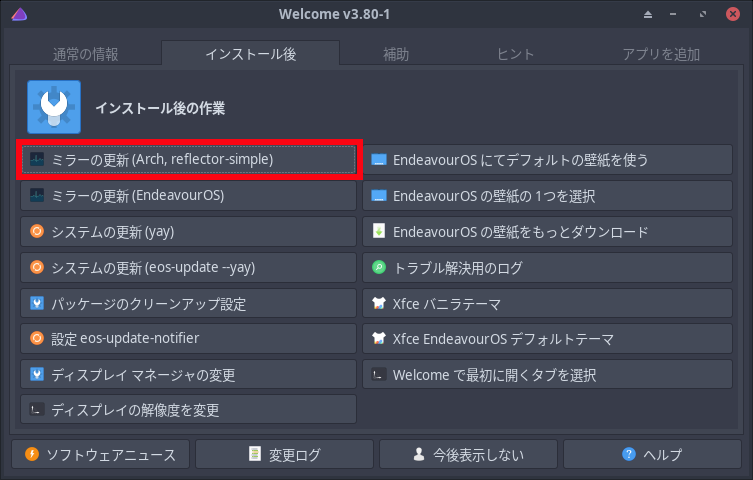Open ソフトウェアニュース

coord(100,454)
